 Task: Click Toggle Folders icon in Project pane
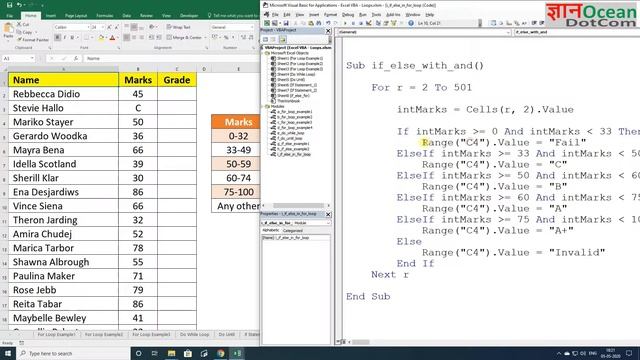coord(282,40)
